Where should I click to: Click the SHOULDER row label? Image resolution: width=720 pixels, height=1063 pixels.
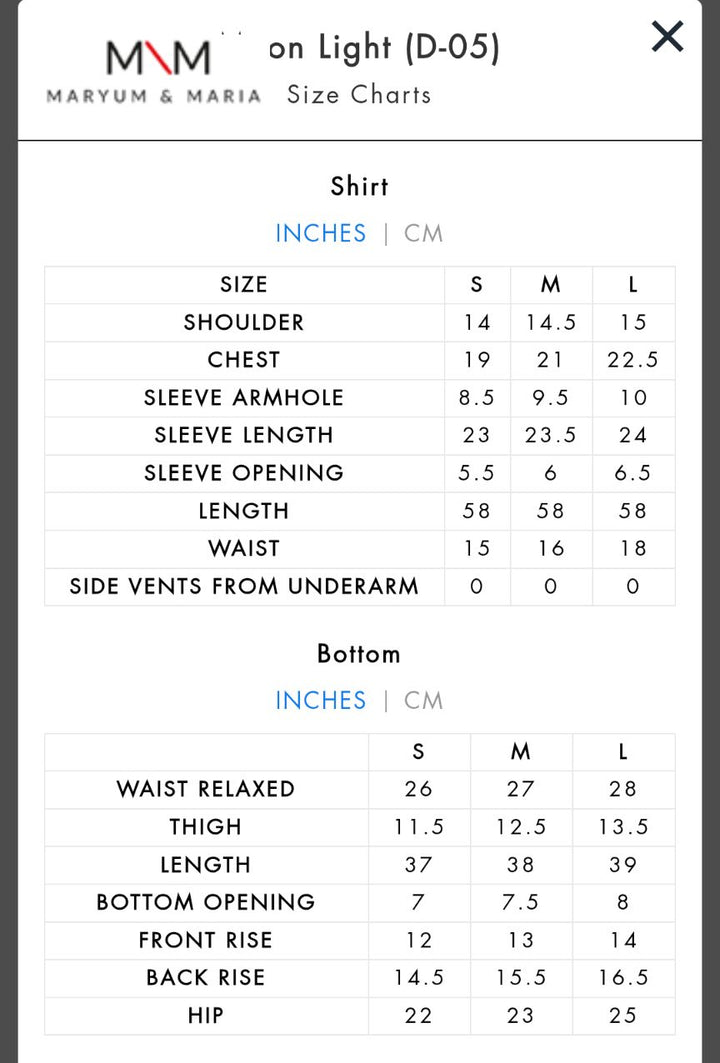point(244,323)
